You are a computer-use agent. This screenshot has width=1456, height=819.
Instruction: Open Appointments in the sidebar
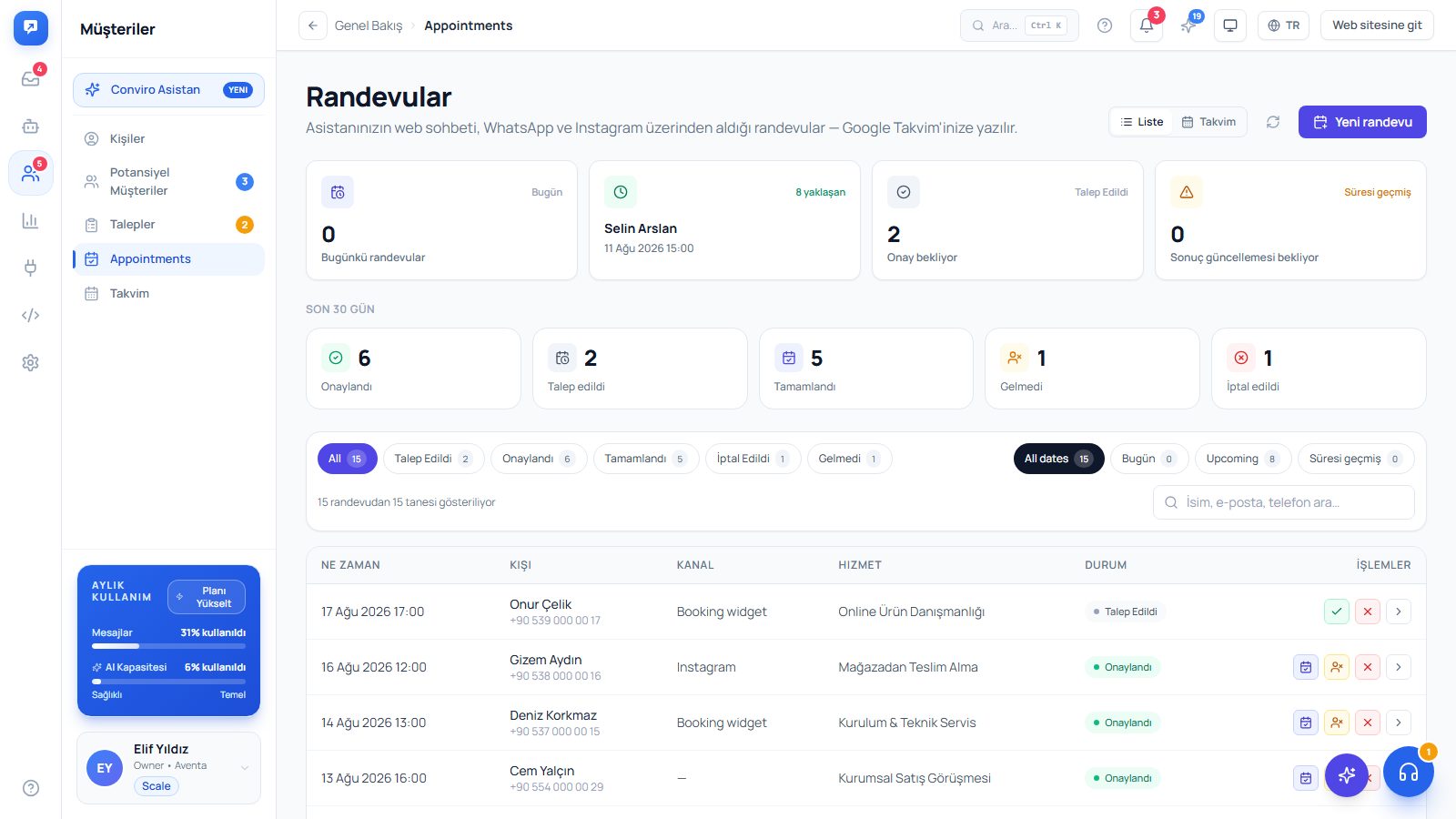(168, 259)
